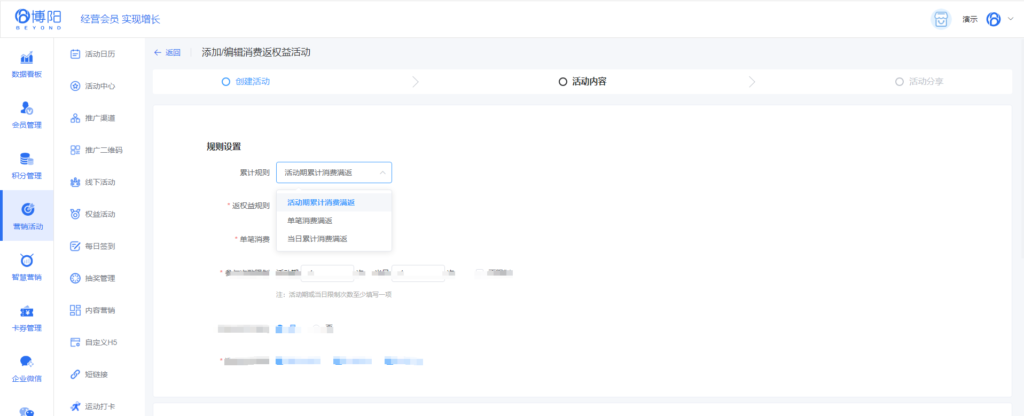This screenshot has width=1024, height=416.
Task: Open 数据看板 dashboard icon in sidebar
Action: (26, 58)
